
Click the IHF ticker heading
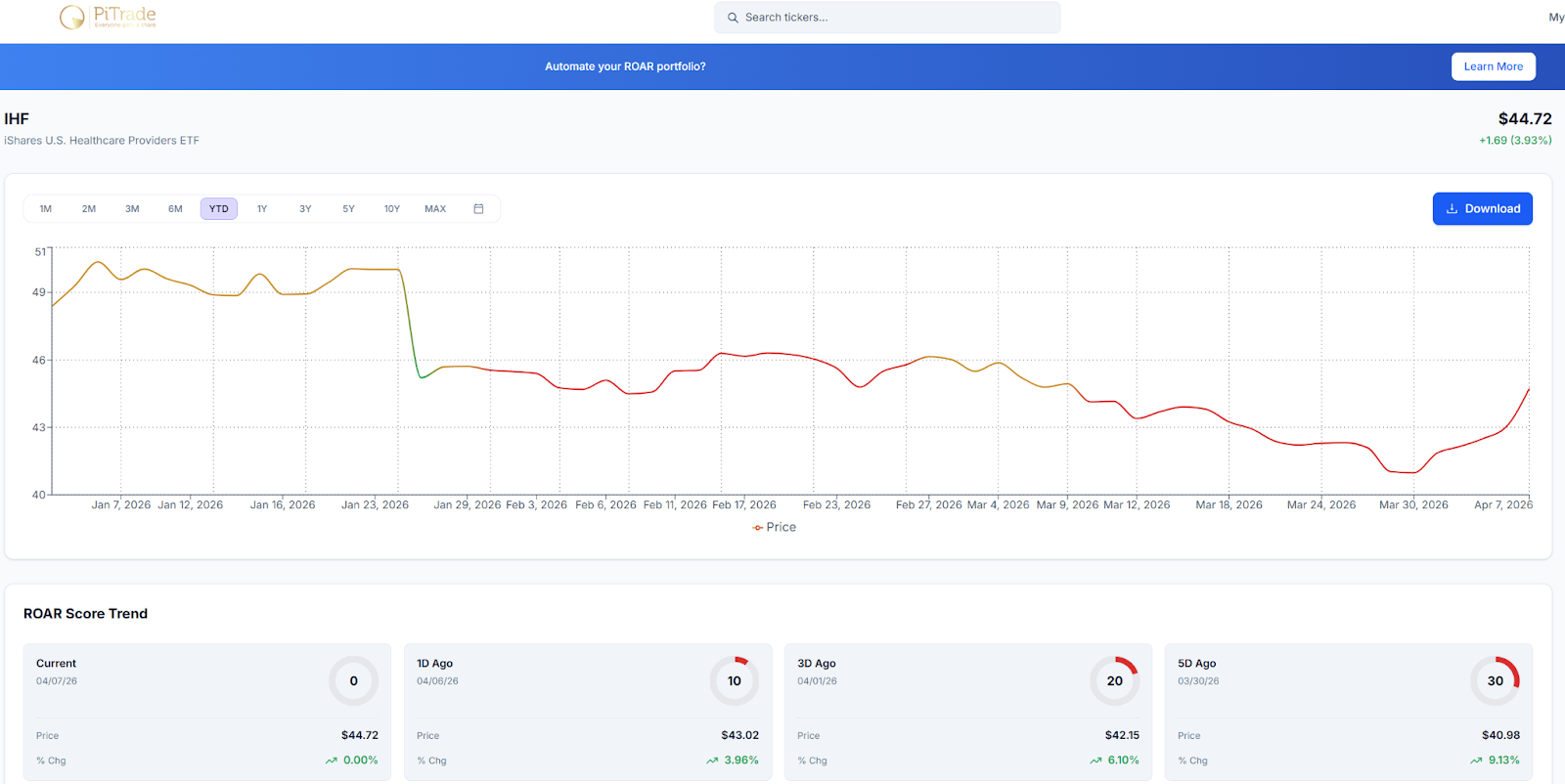pos(17,119)
